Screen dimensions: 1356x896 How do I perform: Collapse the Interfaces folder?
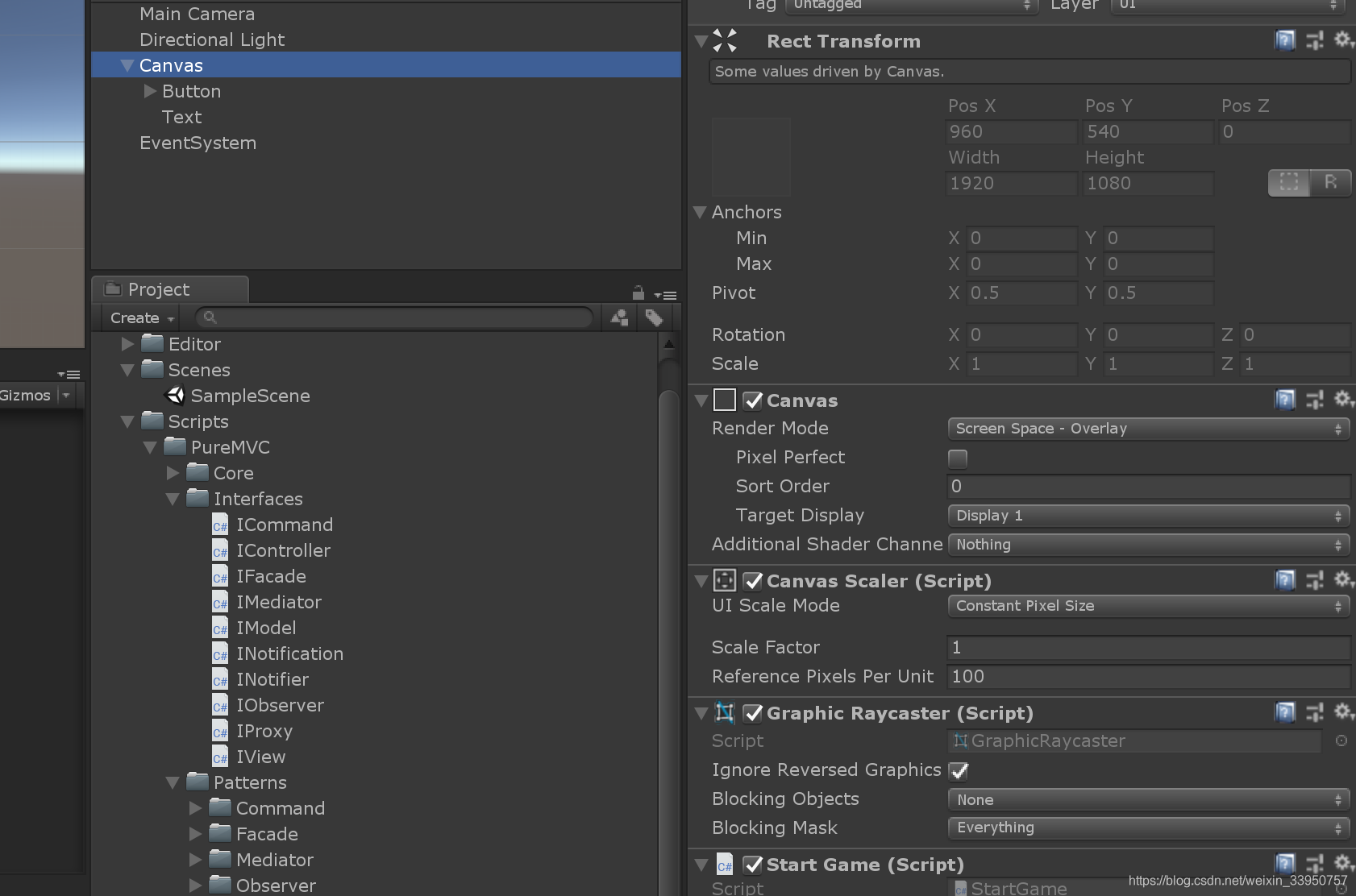[x=173, y=499]
